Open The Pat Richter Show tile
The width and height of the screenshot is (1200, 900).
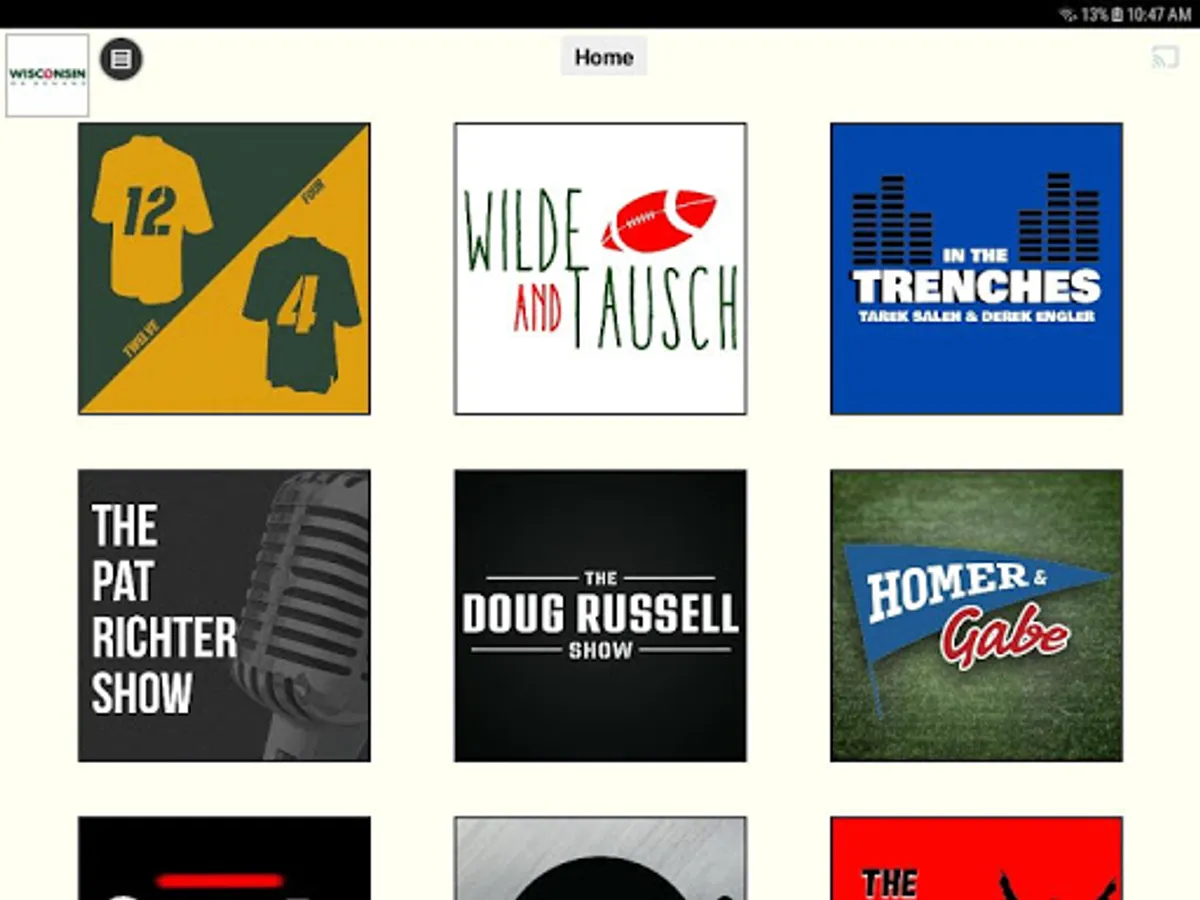224,615
